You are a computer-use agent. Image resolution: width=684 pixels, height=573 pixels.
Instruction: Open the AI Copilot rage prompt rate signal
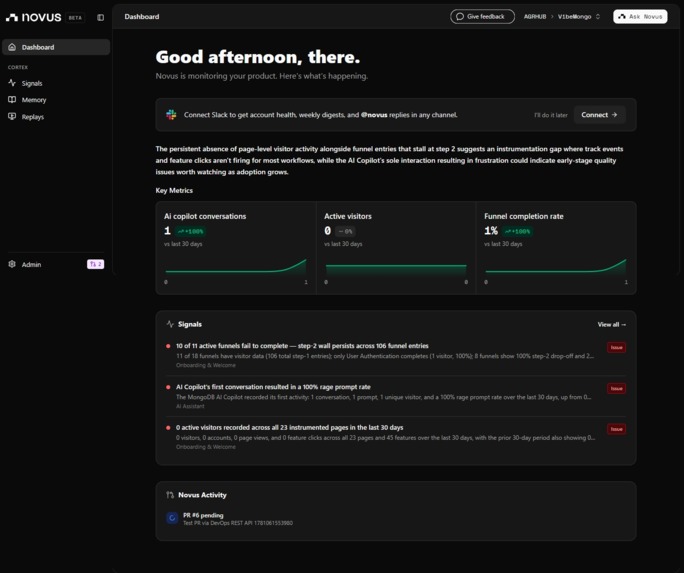coord(396,396)
